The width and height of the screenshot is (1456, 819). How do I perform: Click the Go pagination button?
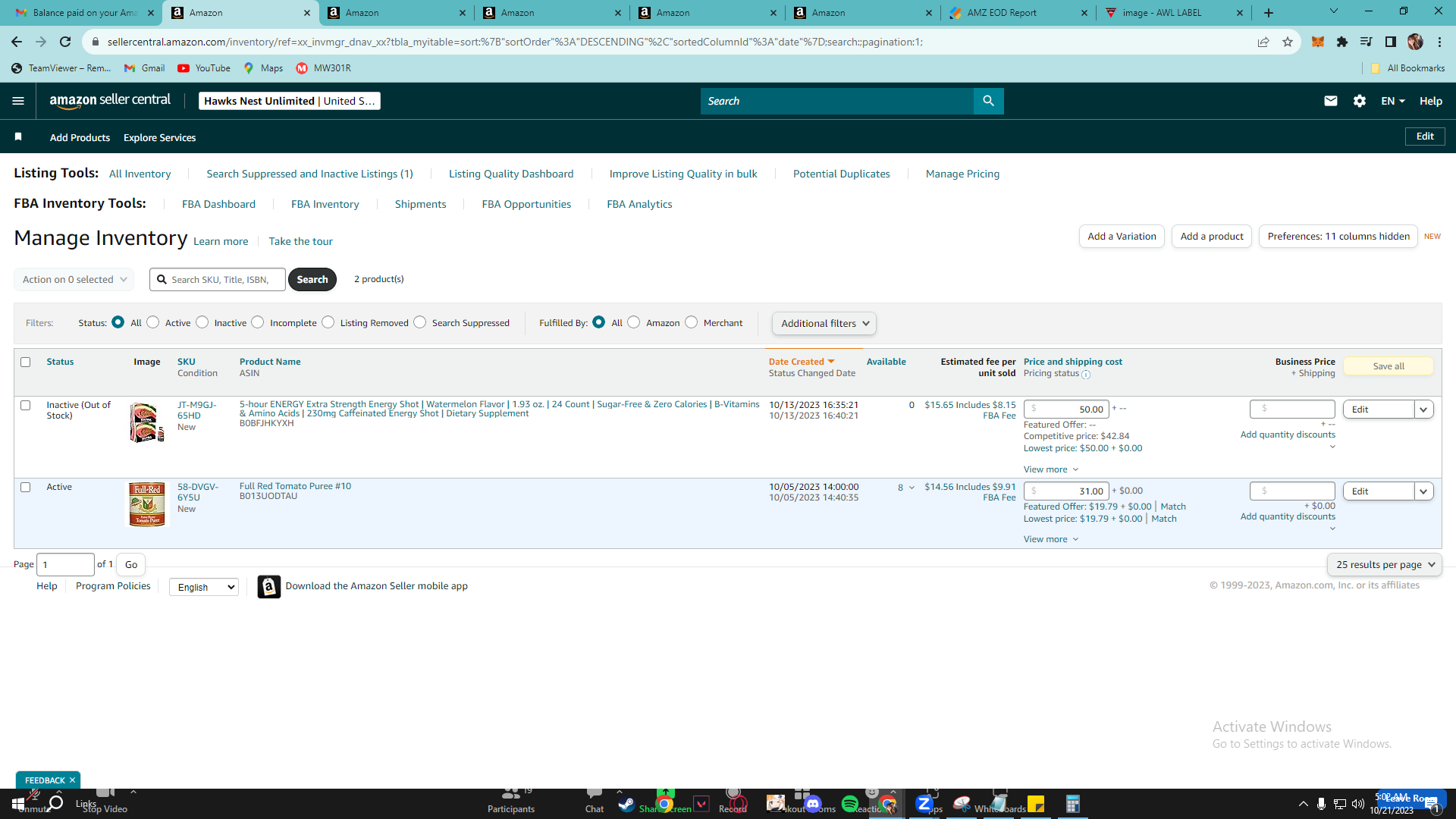pos(131,565)
